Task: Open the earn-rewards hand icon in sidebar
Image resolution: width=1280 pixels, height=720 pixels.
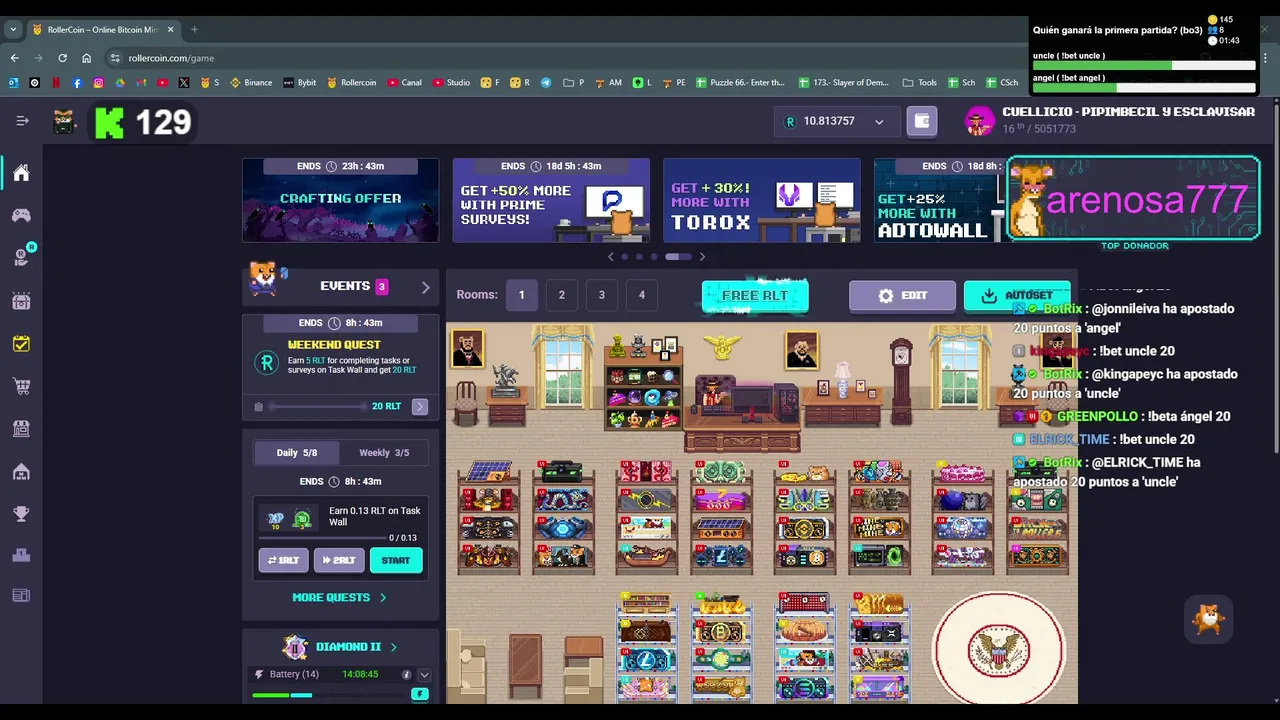Action: point(21,257)
